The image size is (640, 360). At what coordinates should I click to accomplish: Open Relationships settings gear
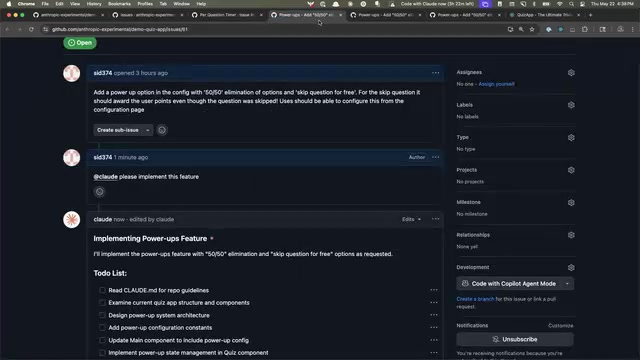point(571,235)
